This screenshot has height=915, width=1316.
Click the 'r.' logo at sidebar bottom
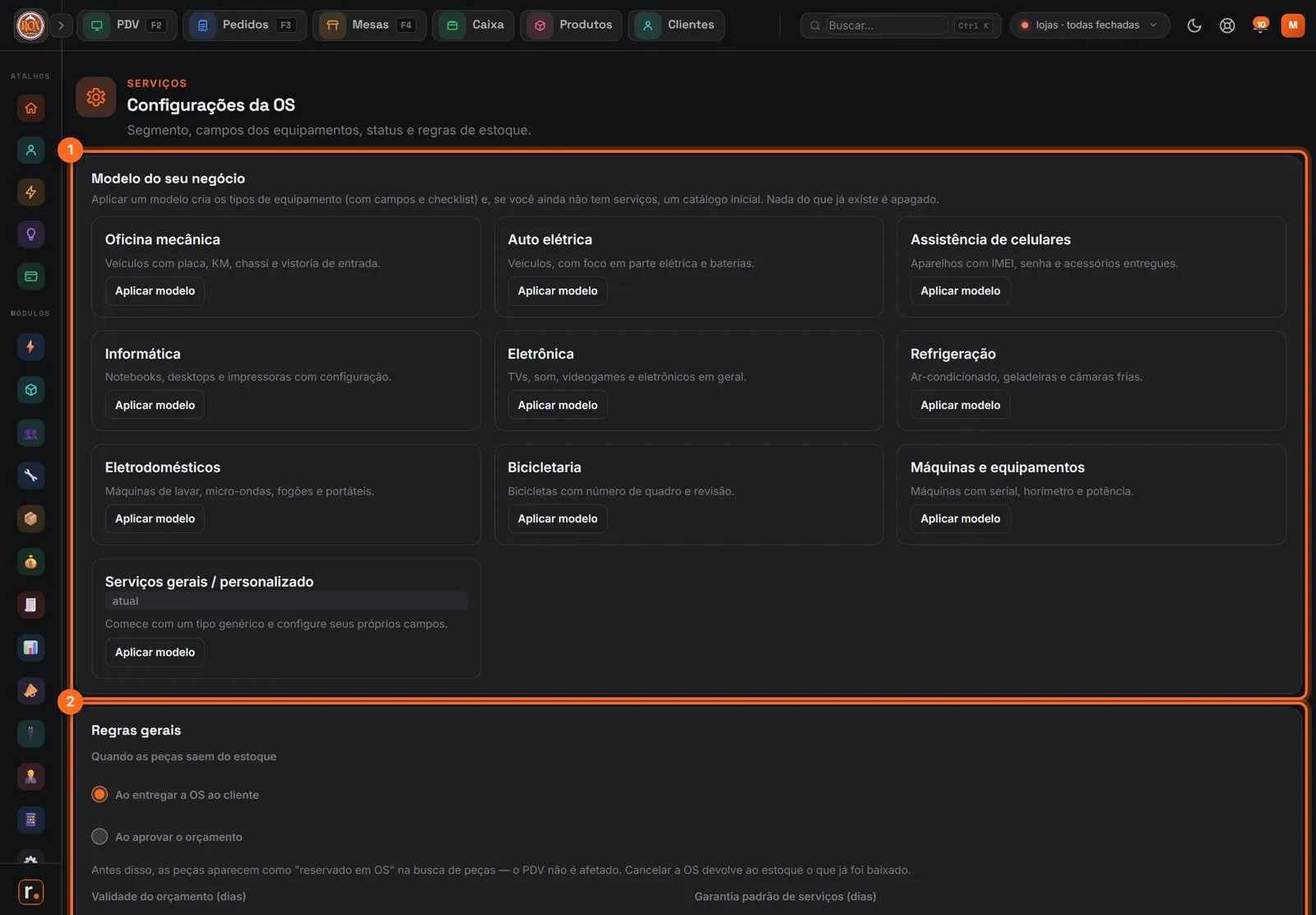click(x=30, y=892)
